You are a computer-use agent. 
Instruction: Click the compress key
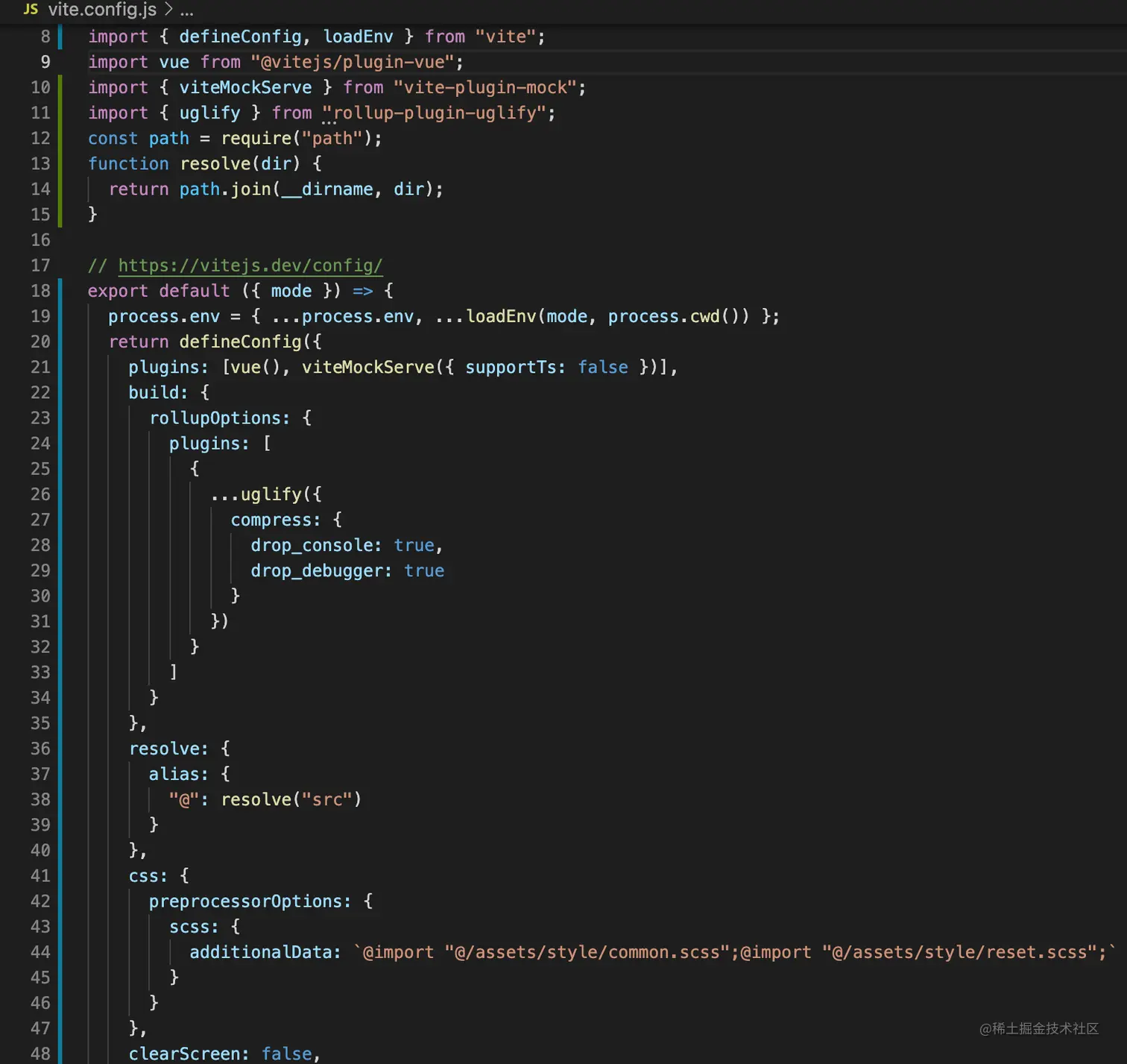(x=271, y=520)
